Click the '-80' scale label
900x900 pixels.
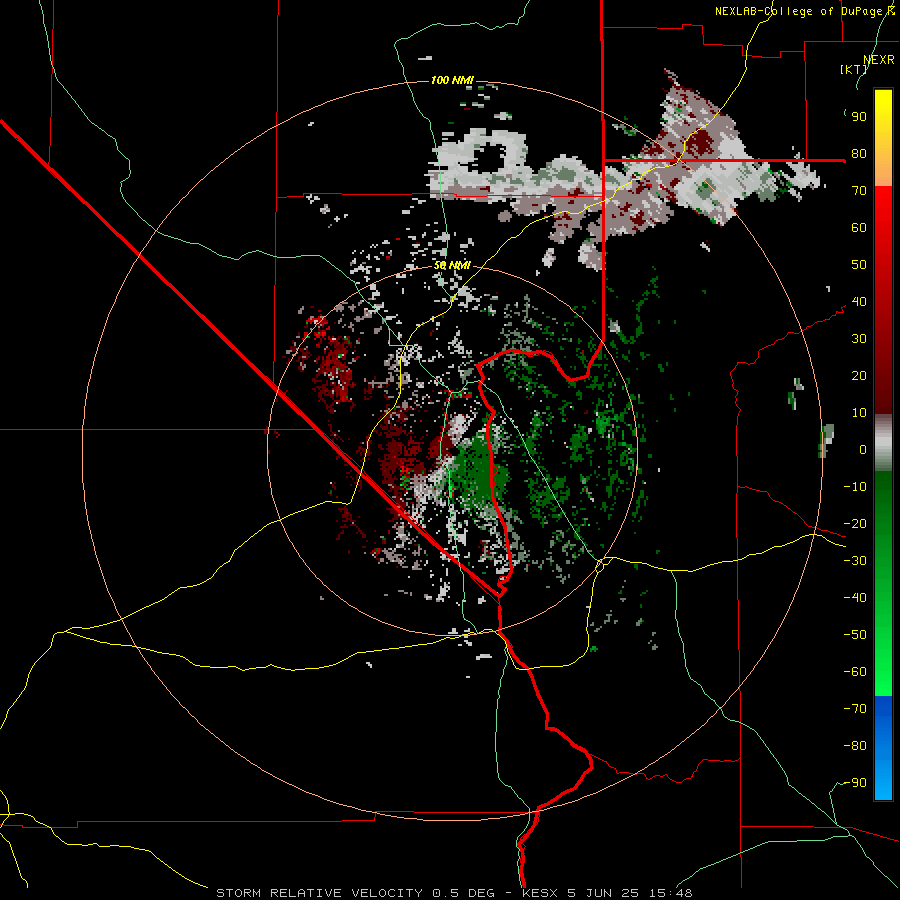(x=855, y=746)
